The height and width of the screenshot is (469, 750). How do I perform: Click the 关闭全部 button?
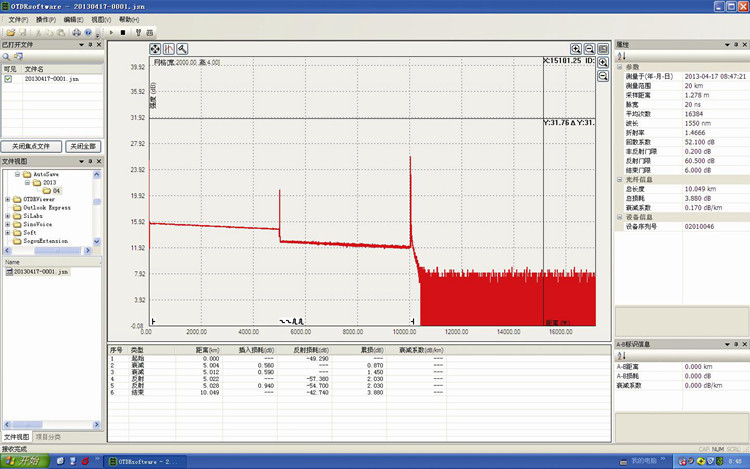click(x=82, y=146)
